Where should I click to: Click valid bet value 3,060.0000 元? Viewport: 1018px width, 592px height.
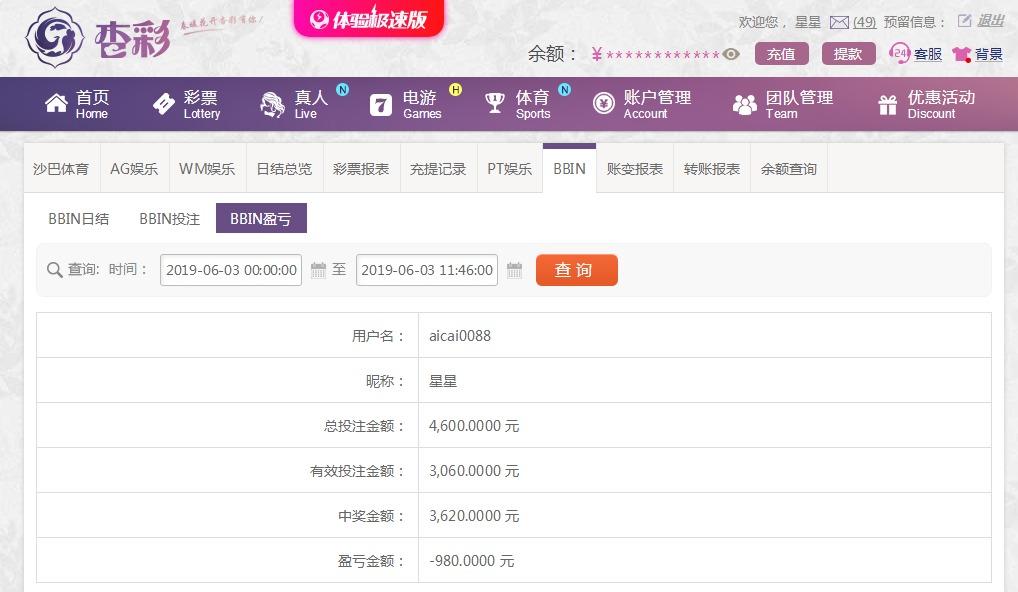click(x=474, y=471)
